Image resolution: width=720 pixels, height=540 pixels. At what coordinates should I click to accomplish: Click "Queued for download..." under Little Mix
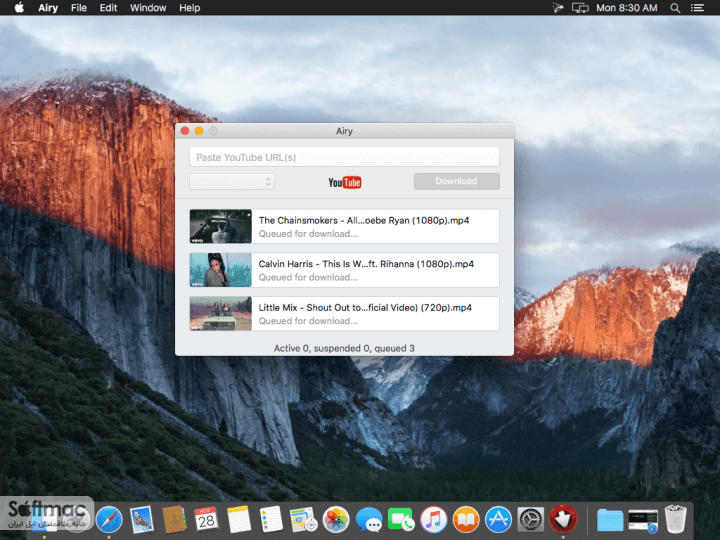308,321
